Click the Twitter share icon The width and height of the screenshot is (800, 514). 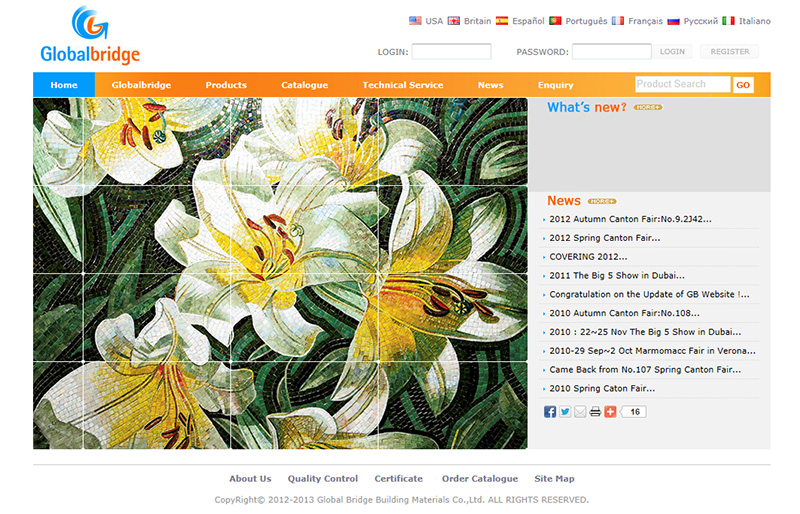pos(565,411)
